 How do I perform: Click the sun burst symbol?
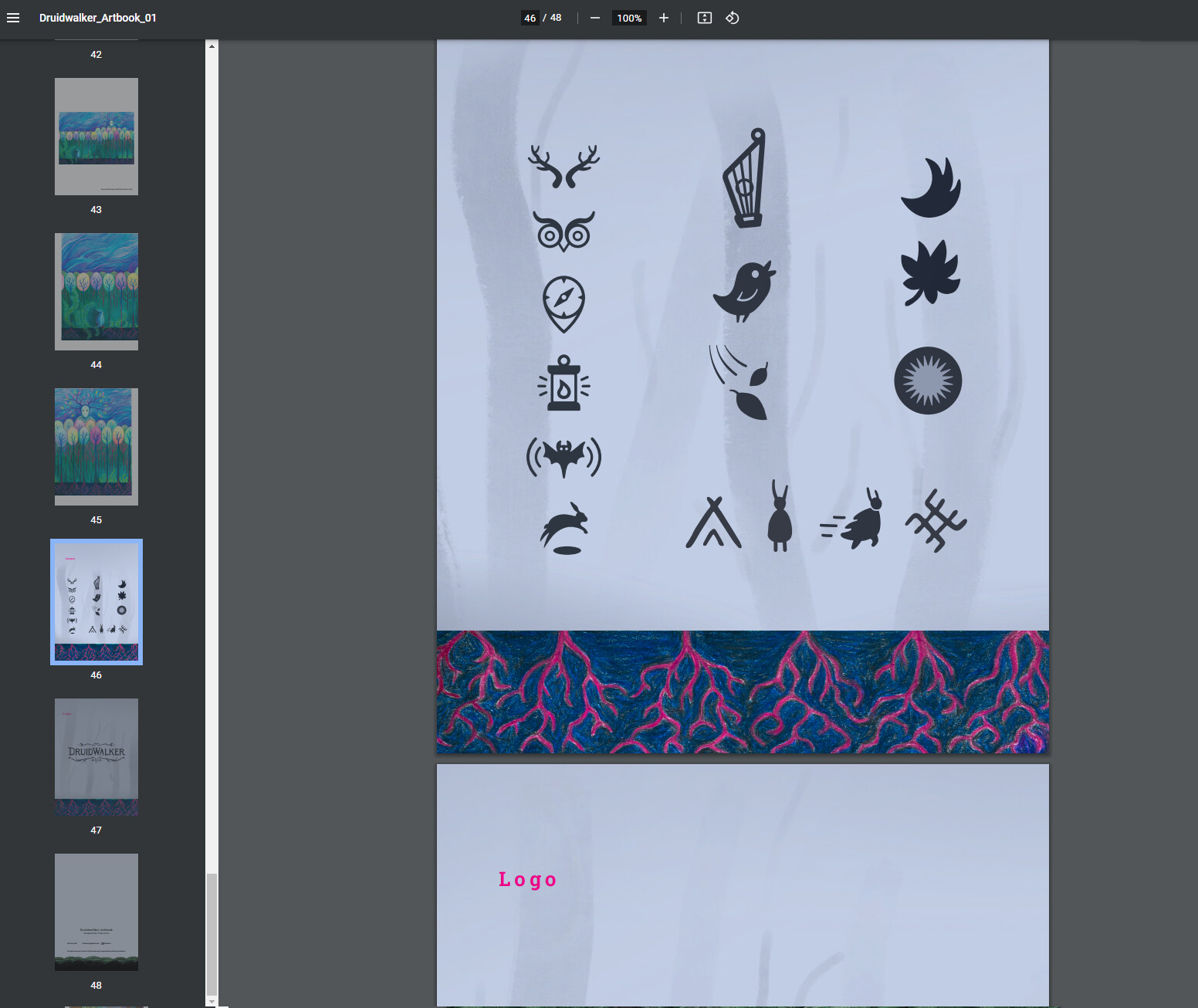[x=928, y=380]
